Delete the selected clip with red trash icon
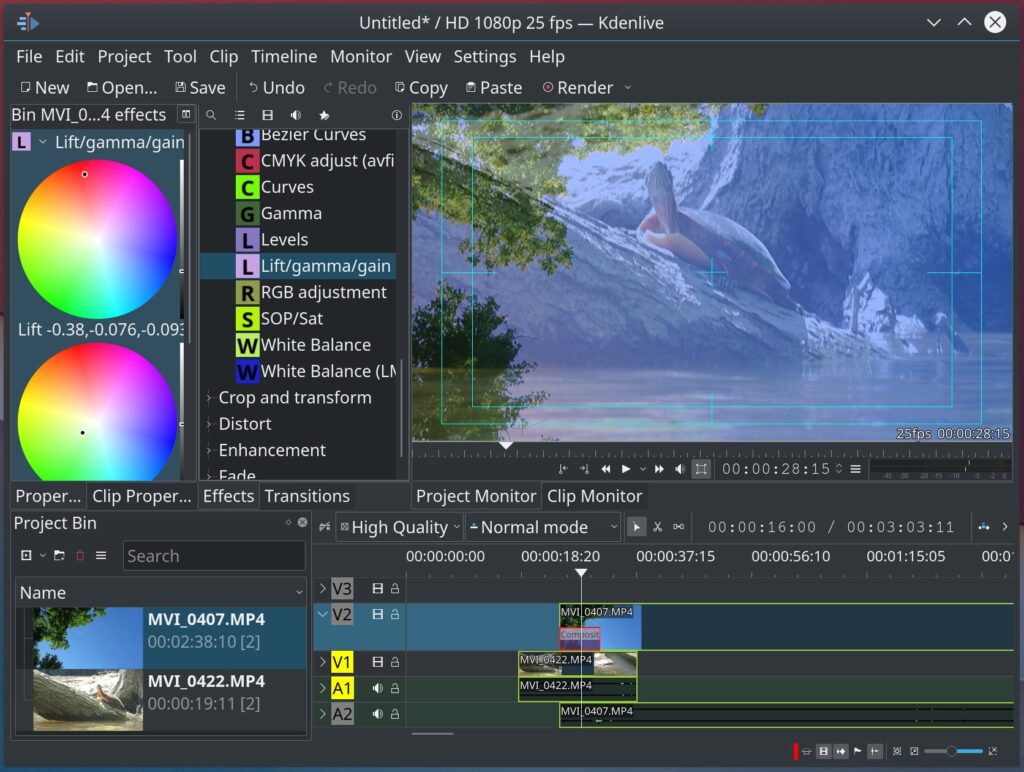 80,556
